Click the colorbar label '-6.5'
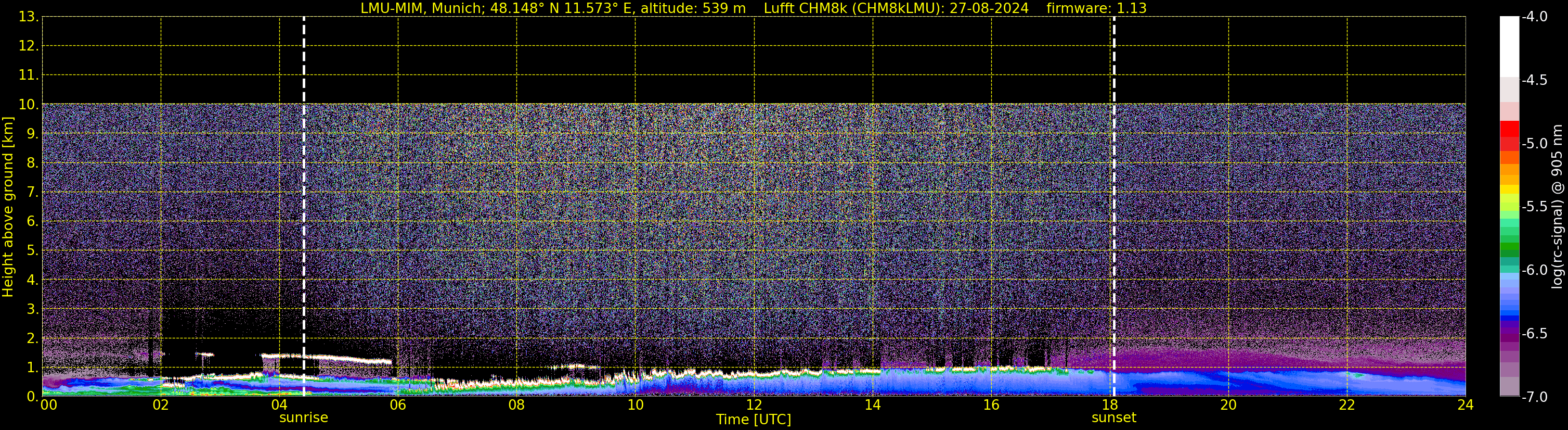The image size is (1568, 430). tap(1534, 334)
